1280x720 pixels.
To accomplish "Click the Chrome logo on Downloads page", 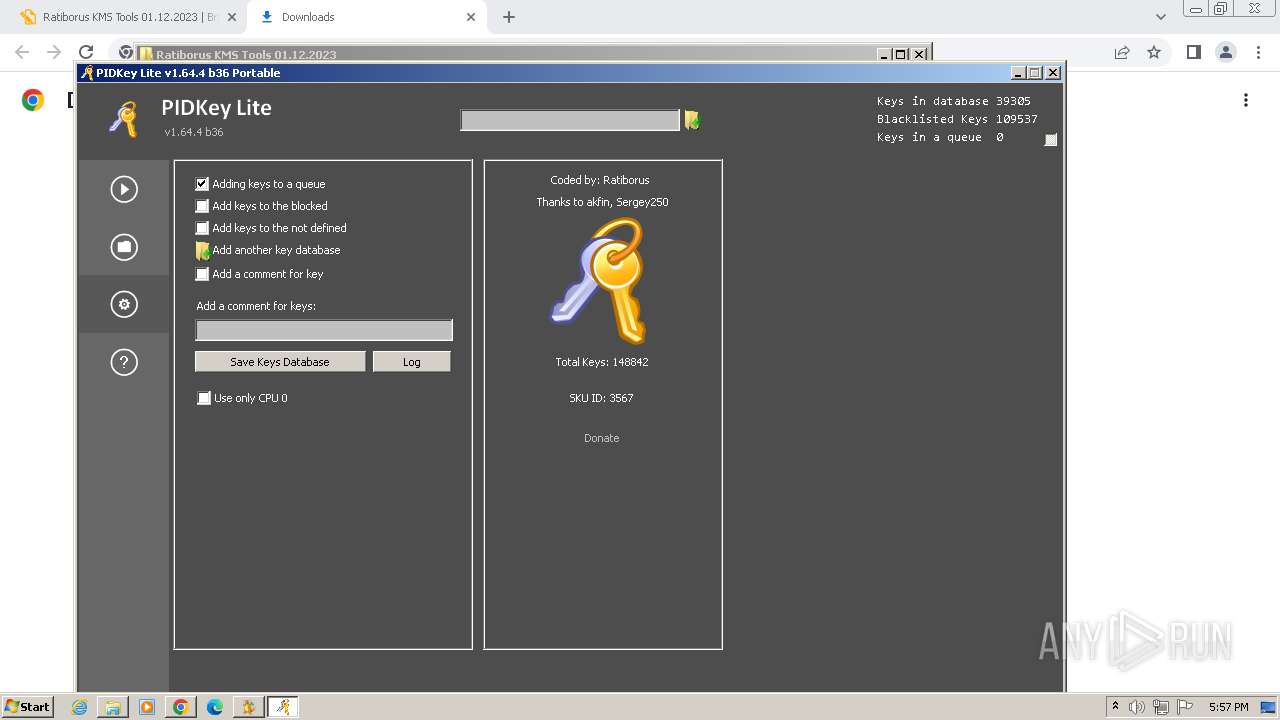I will [33, 100].
